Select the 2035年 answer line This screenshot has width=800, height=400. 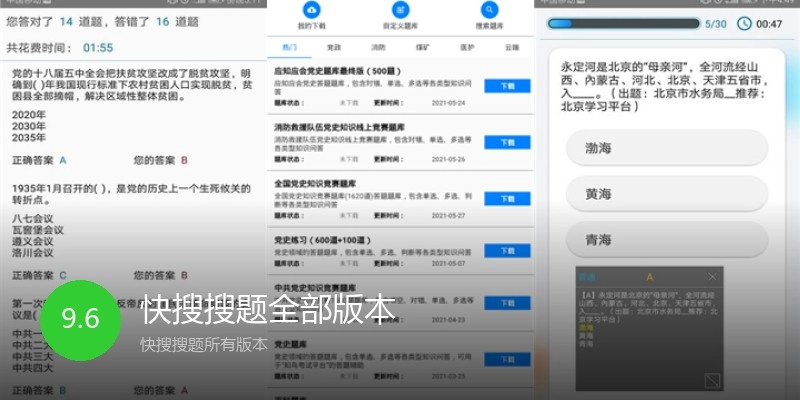coord(29,138)
